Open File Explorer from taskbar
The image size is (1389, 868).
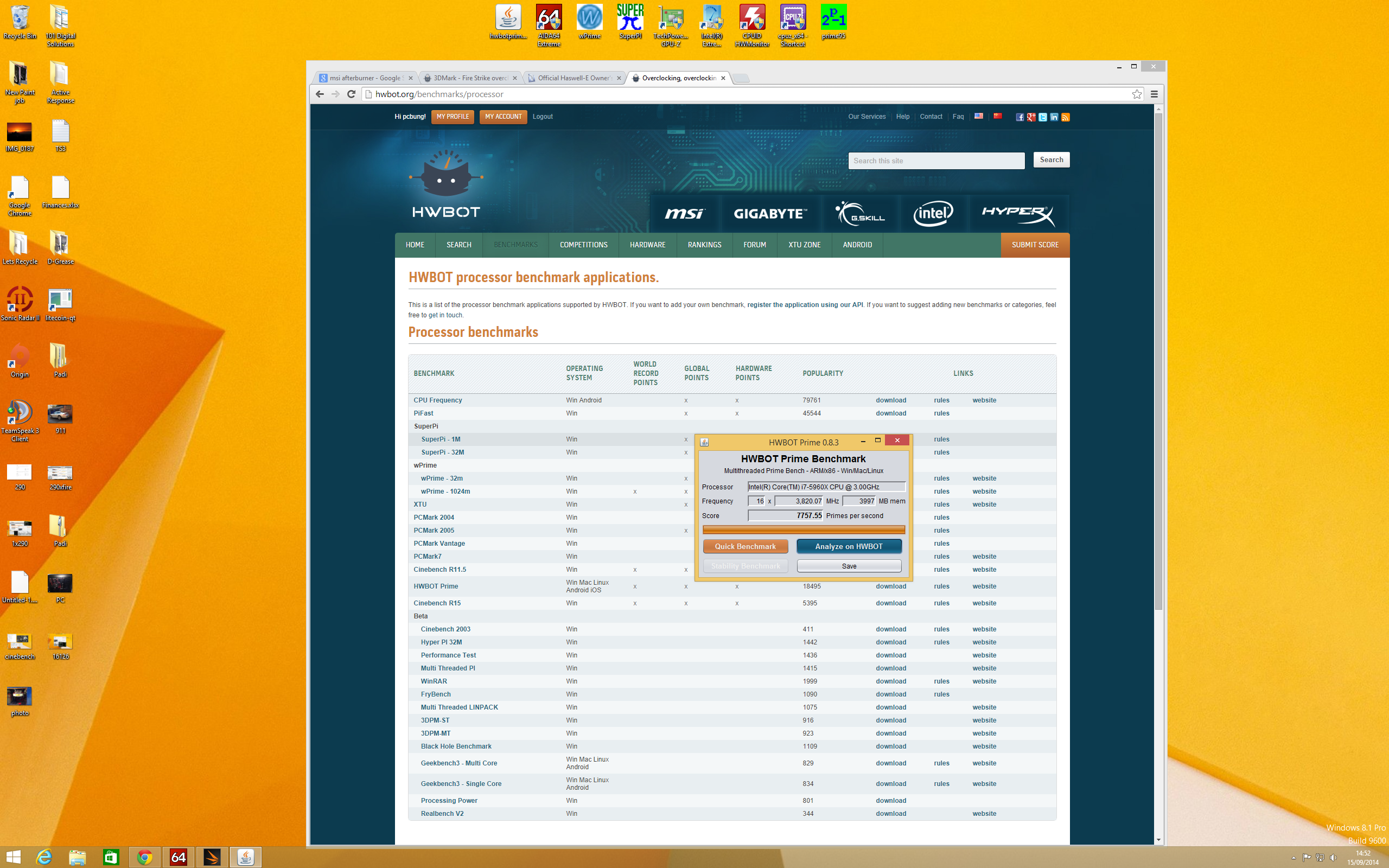click(78, 857)
